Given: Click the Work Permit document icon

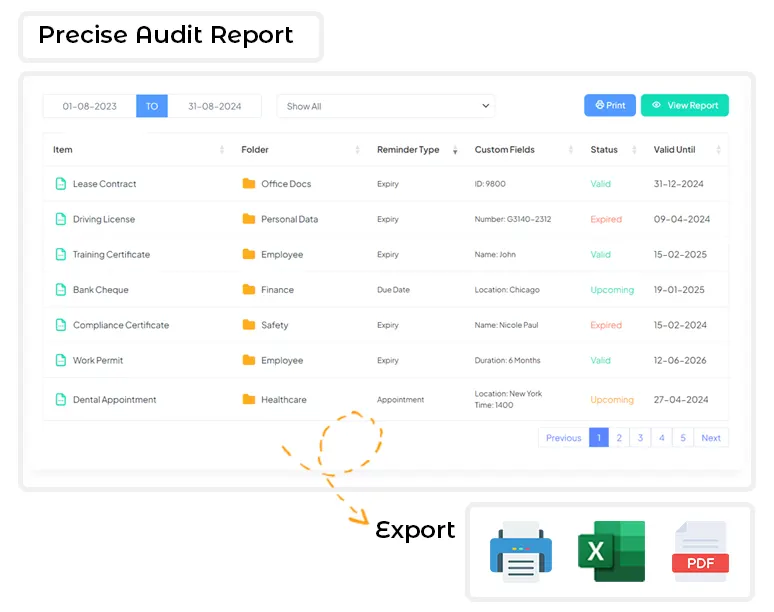Looking at the screenshot, I should (x=61, y=360).
